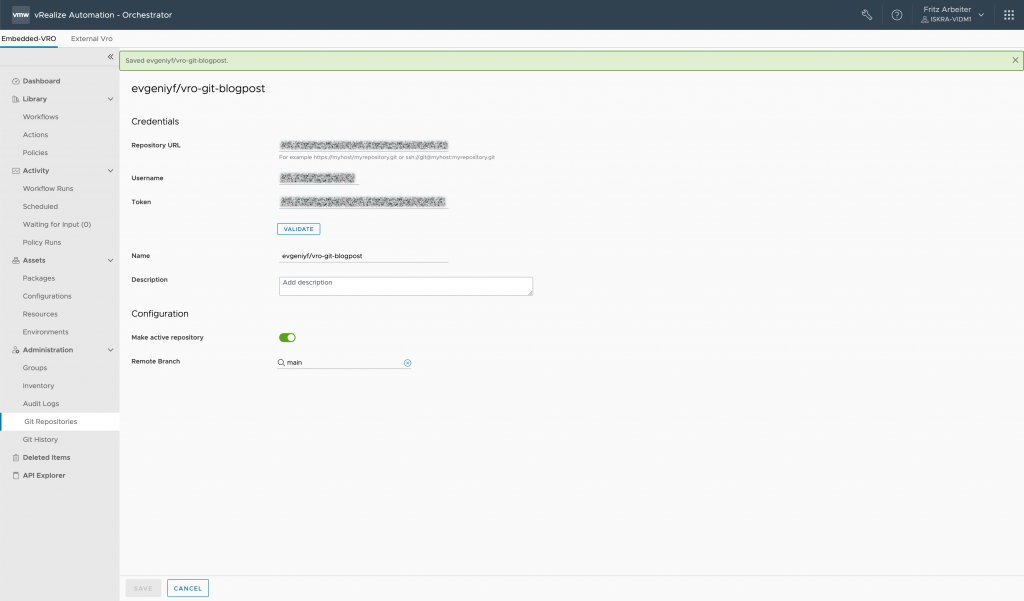Click the wrench settings icon in header
Screen dimensions: 1024x601
pyautogui.click(x=867, y=14)
